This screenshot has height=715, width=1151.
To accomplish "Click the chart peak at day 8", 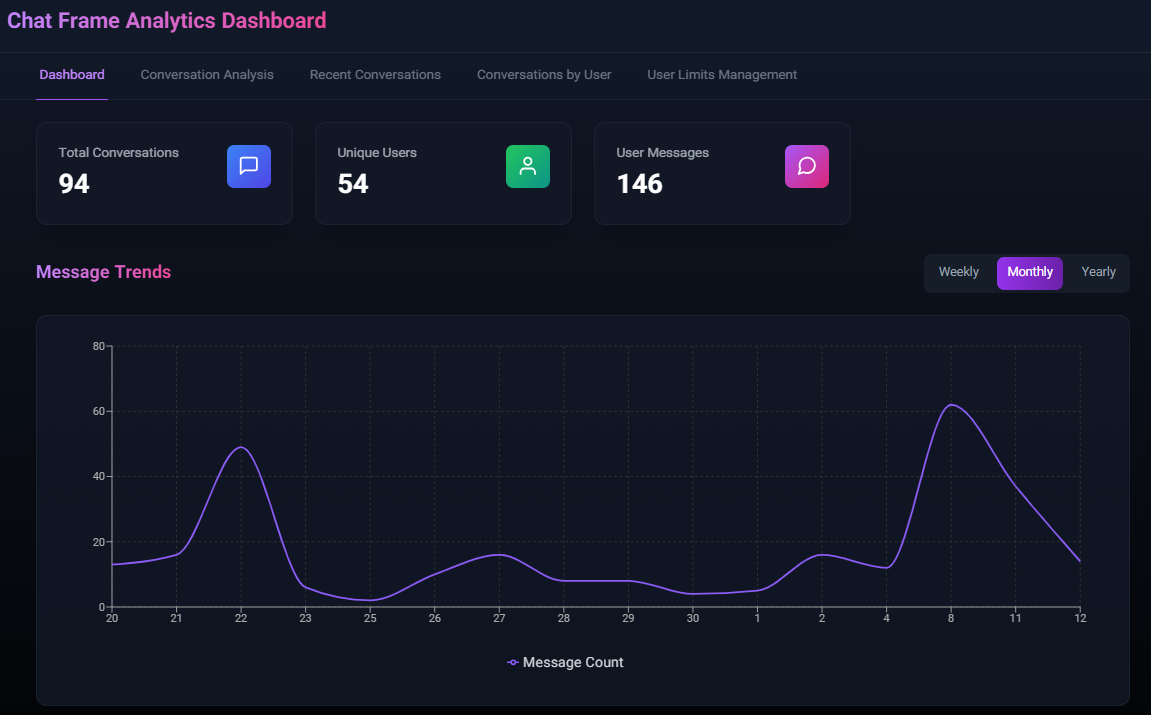I will 951,405.
